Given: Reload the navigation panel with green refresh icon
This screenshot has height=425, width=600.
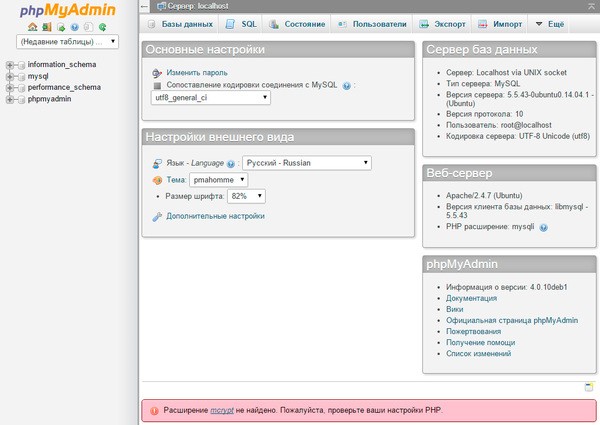Looking at the screenshot, I should click(x=102, y=27).
